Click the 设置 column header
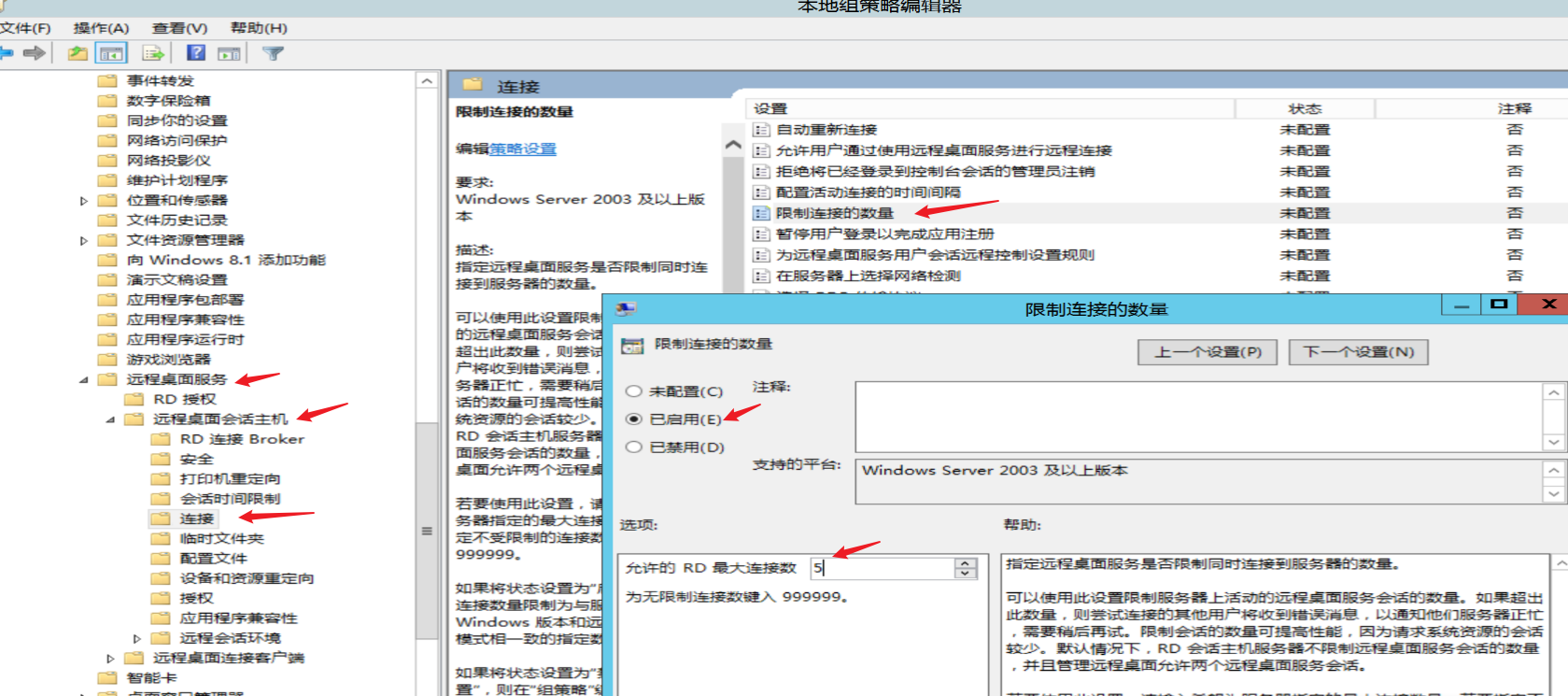The height and width of the screenshot is (696, 1568). 991,108
